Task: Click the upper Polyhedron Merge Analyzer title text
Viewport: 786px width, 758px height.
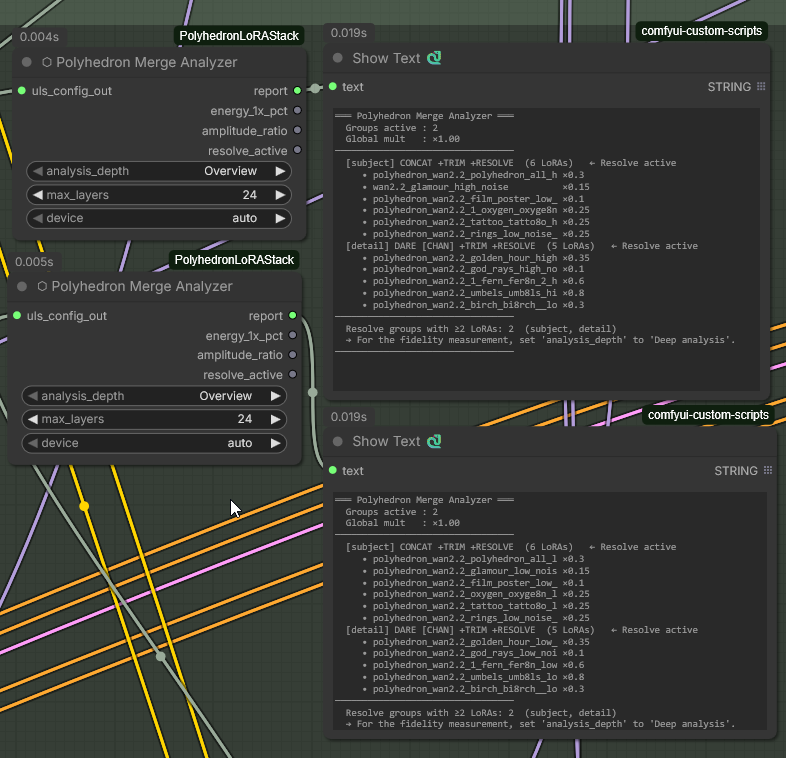Action: [146, 62]
